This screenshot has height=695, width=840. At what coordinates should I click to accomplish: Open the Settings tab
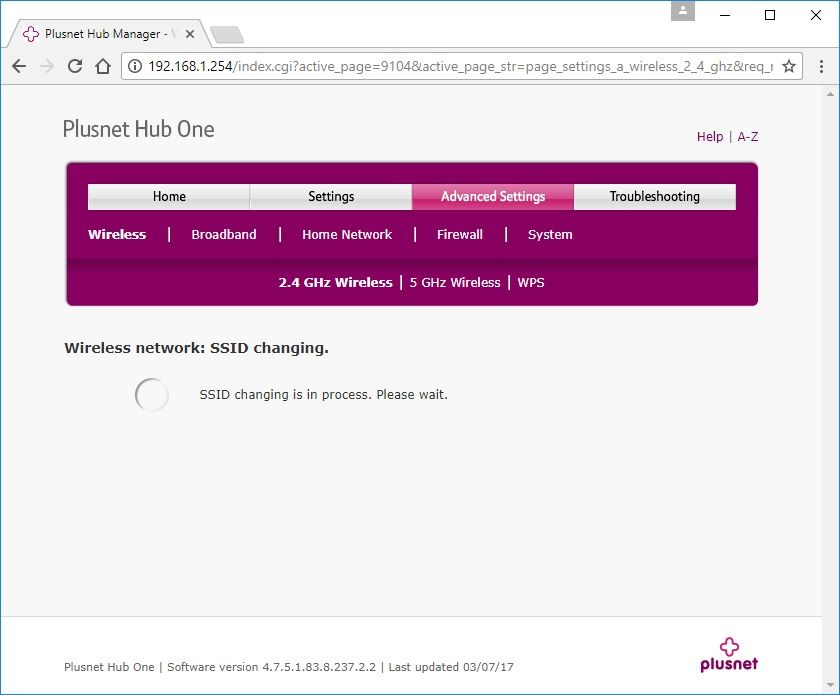[x=331, y=196]
